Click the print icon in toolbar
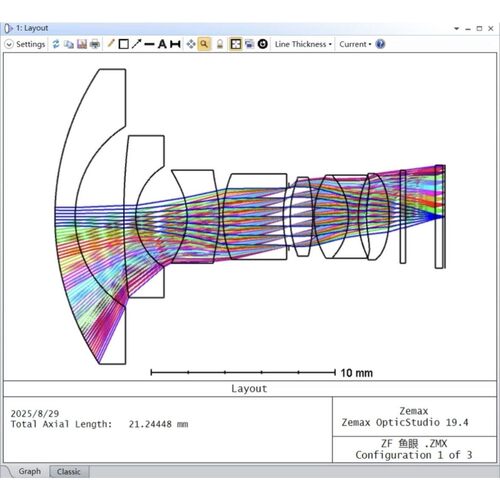500x500 pixels. click(95, 44)
